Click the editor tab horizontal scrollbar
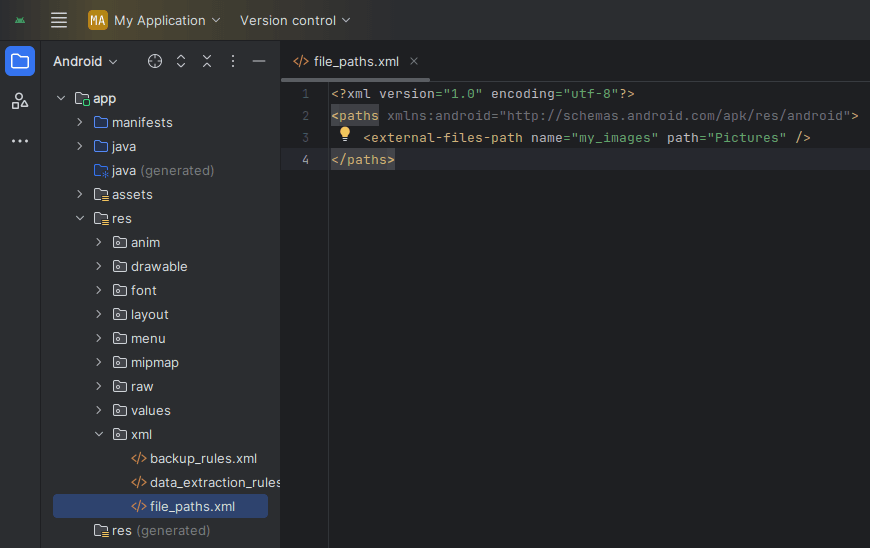The width and height of the screenshot is (870, 548). (356, 79)
